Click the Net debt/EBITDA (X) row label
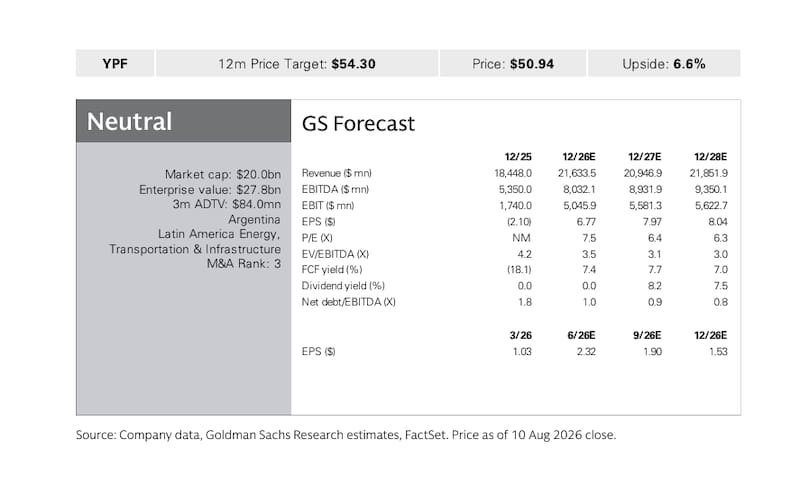 (348, 302)
